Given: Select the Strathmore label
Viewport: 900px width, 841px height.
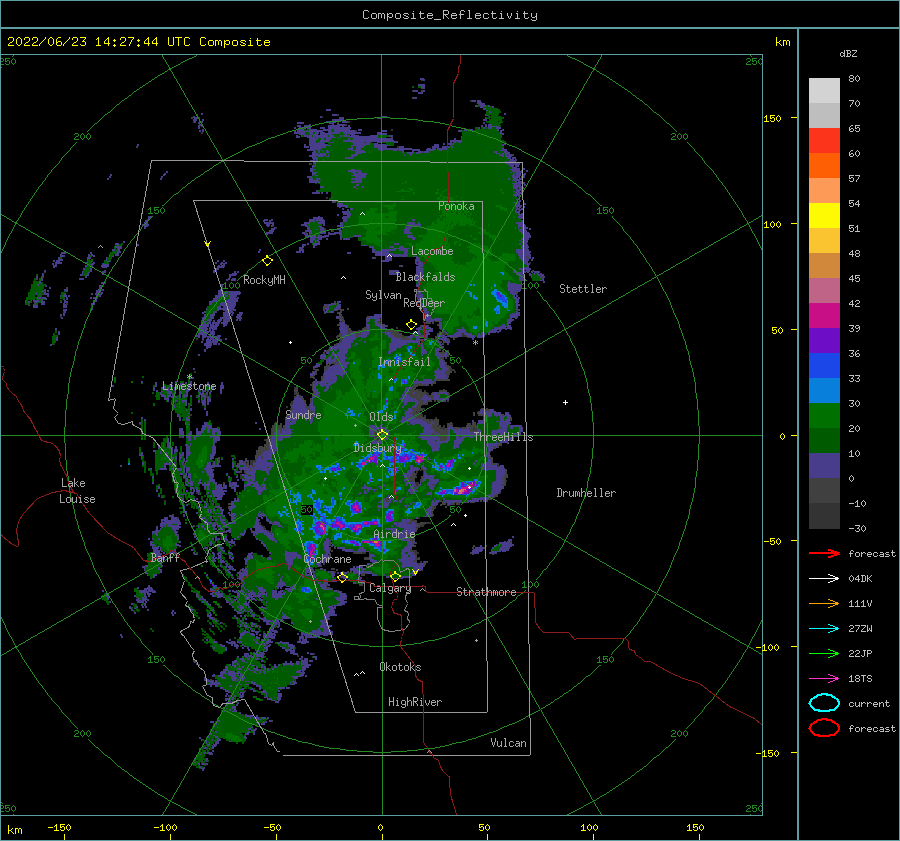Looking at the screenshot, I should coord(486,592).
